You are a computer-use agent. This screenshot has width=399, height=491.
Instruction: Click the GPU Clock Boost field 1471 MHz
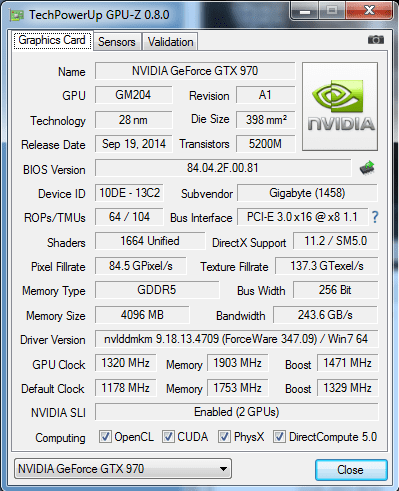348,363
